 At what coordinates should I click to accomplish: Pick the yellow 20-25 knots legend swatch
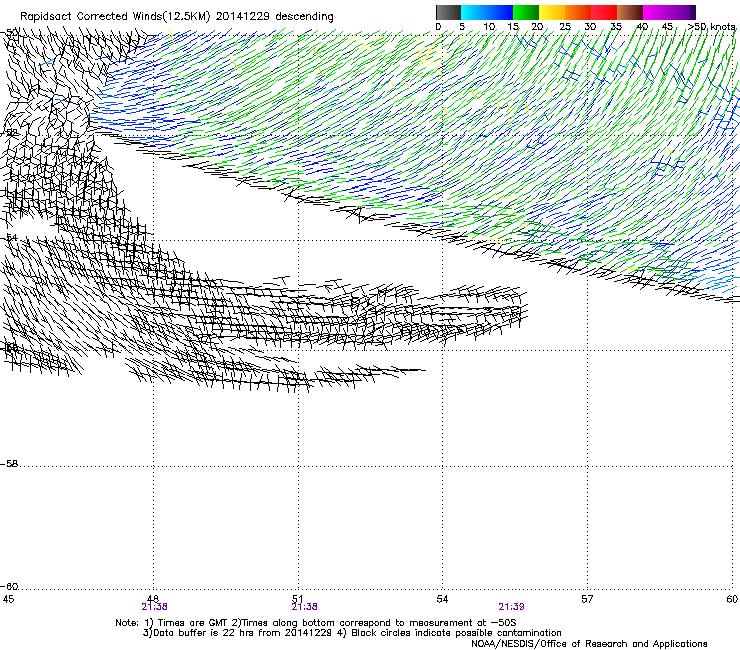(552, 12)
